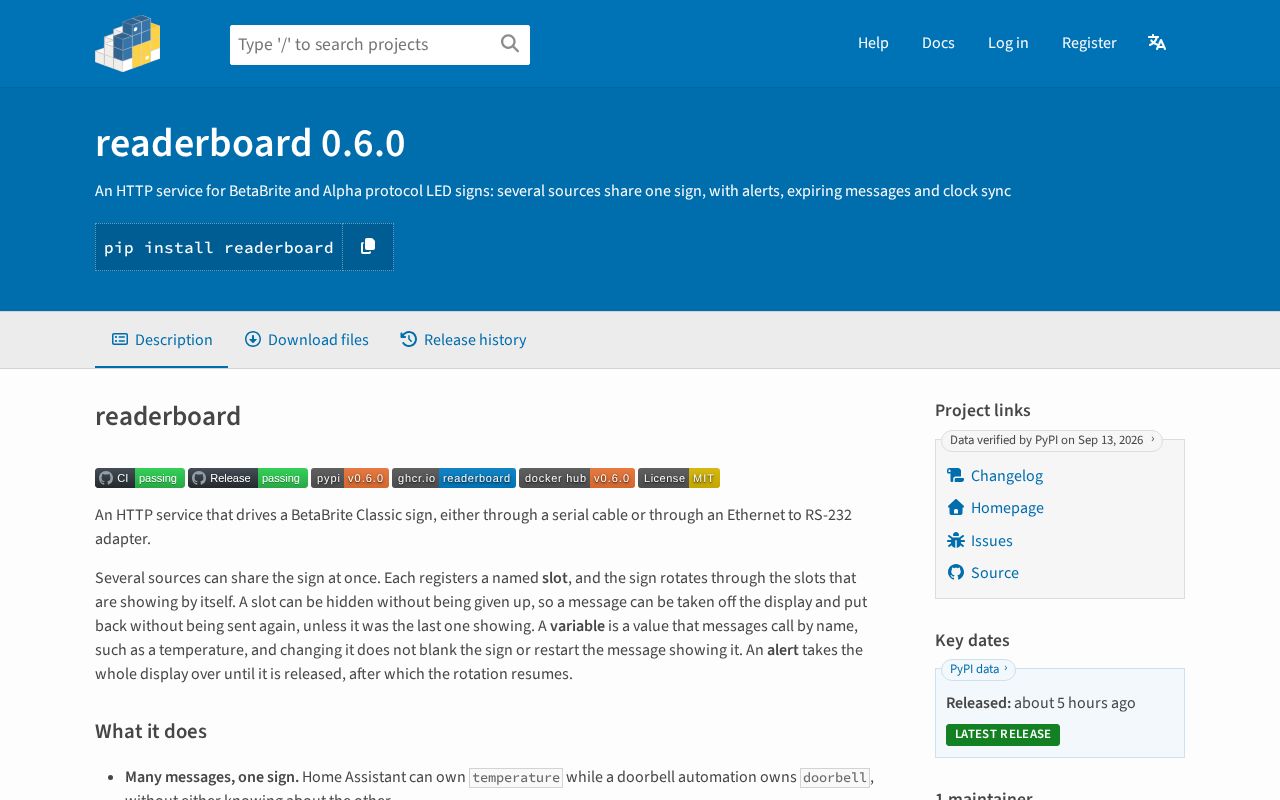Switch to Release history tab
This screenshot has width=1280, height=800.
click(x=463, y=340)
